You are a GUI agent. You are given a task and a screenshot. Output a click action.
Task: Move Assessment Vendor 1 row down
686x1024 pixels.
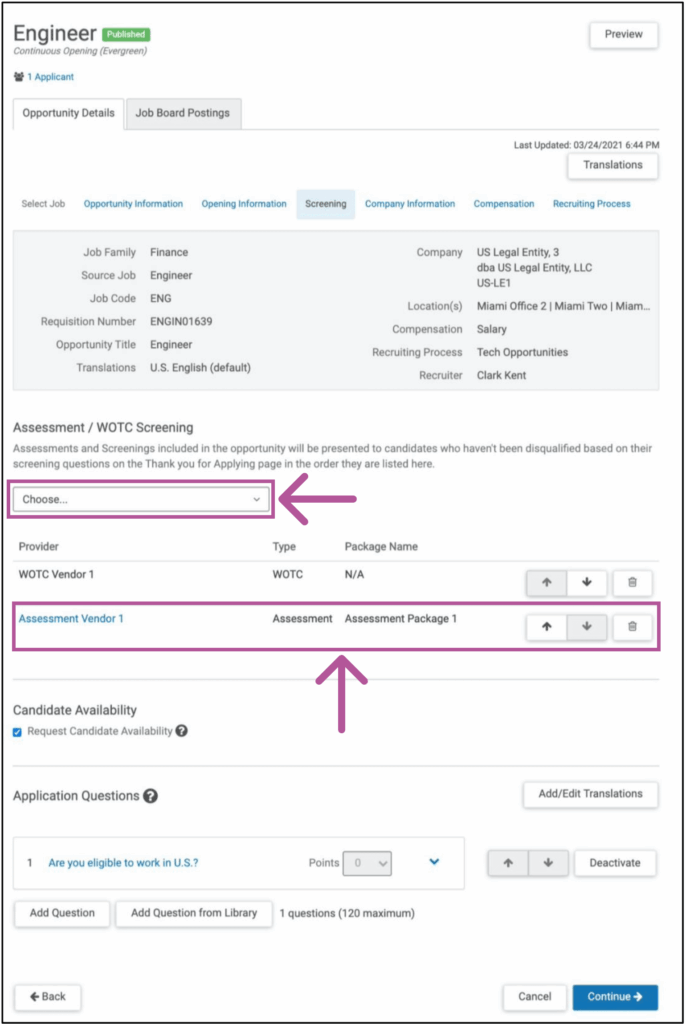587,627
